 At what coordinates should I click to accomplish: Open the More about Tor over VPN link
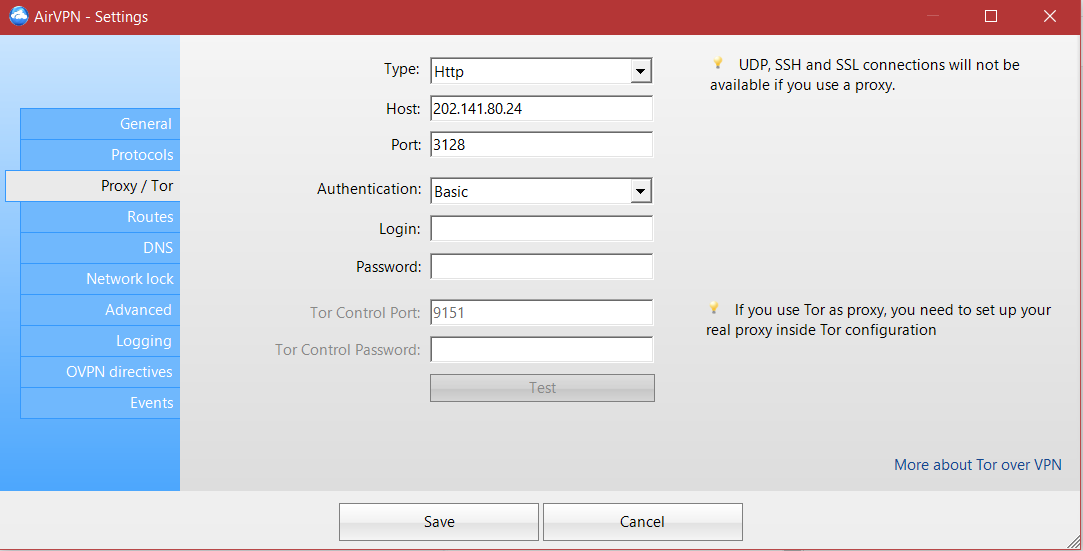tap(977, 465)
